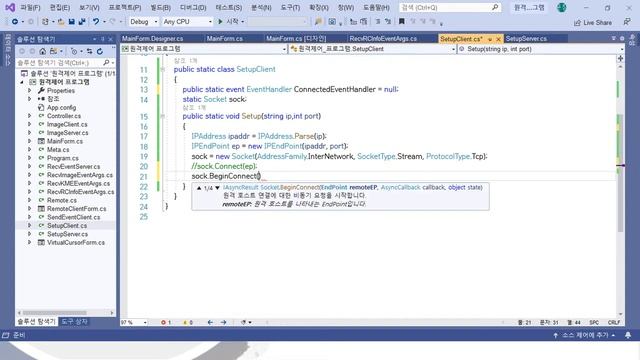
Task: Switch to the Toolbox tab at the panel bottom
Action: [x=74, y=322]
